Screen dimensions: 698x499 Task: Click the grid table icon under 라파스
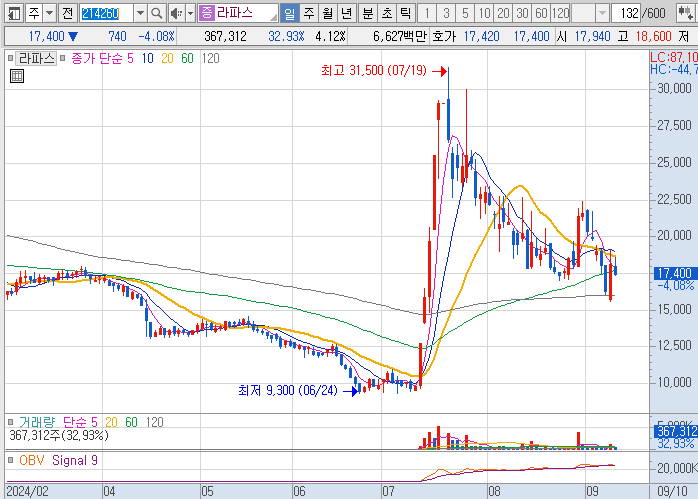click(17, 76)
